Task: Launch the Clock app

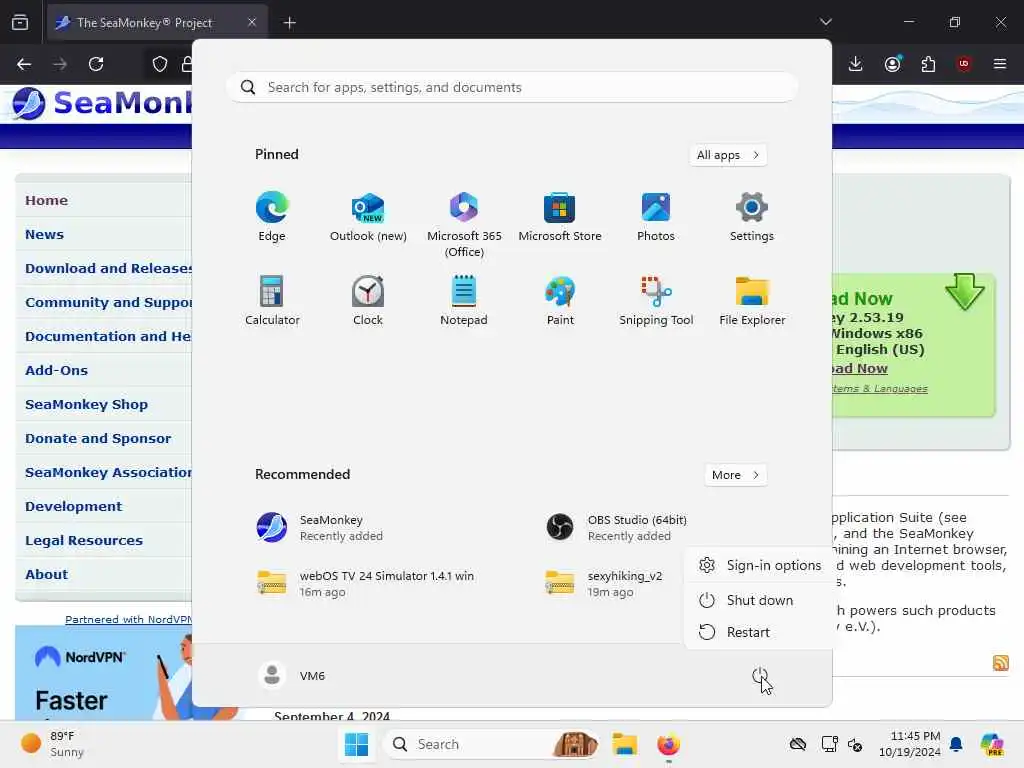Action: pyautogui.click(x=368, y=300)
